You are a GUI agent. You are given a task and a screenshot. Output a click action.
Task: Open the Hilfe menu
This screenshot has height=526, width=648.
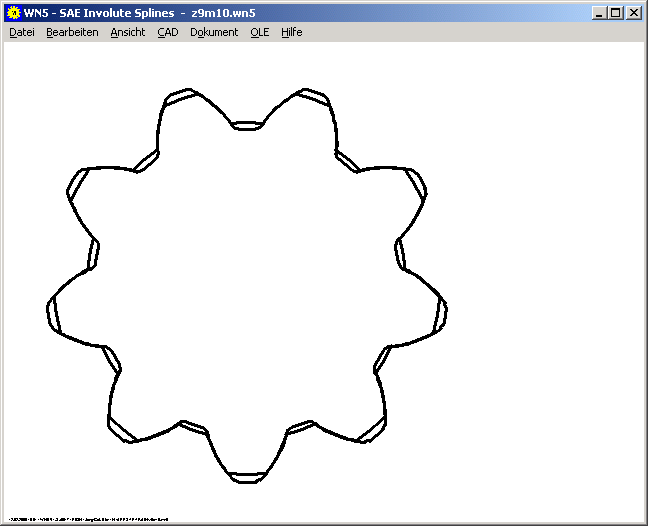click(x=291, y=32)
